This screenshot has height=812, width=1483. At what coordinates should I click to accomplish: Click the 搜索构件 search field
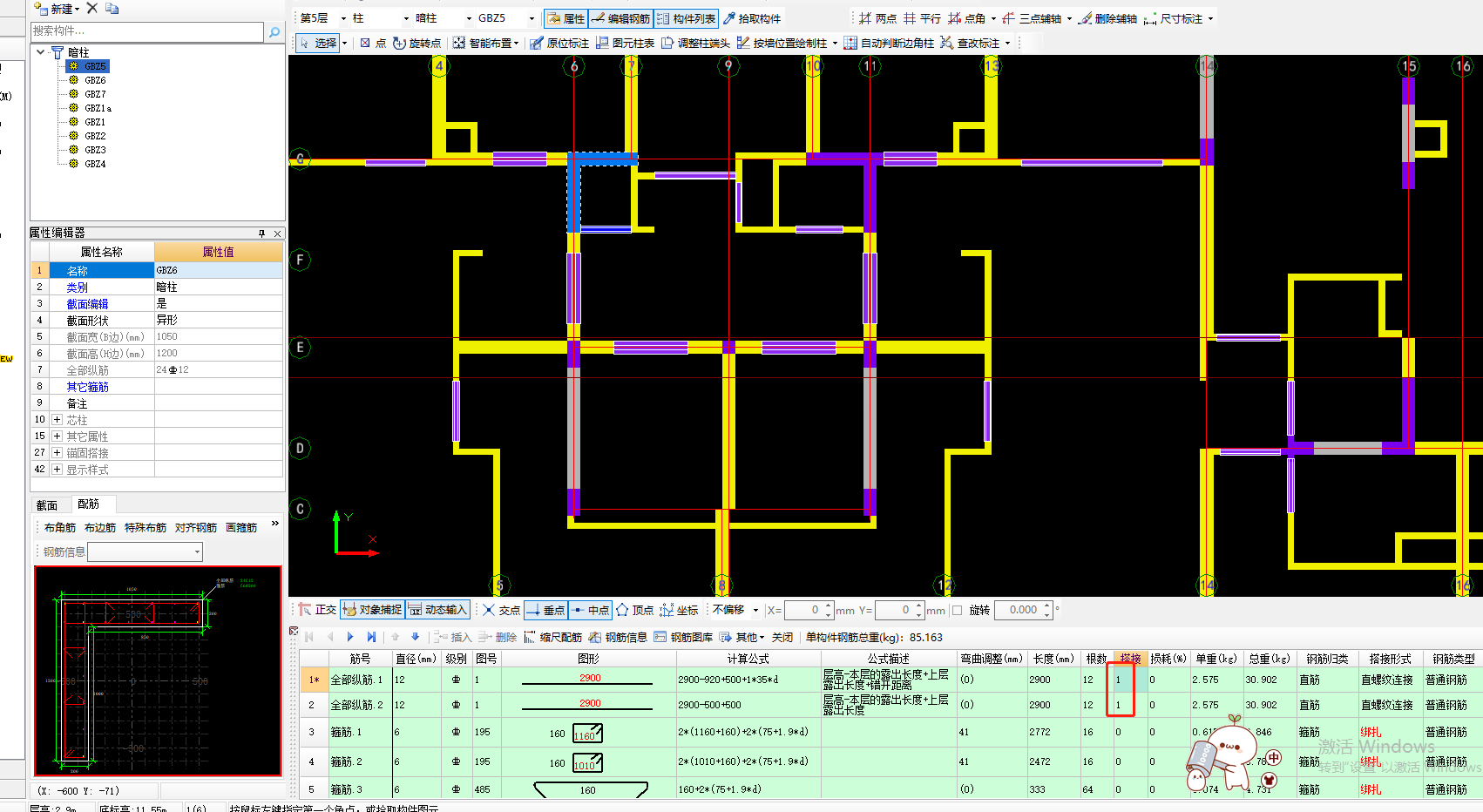(146, 31)
